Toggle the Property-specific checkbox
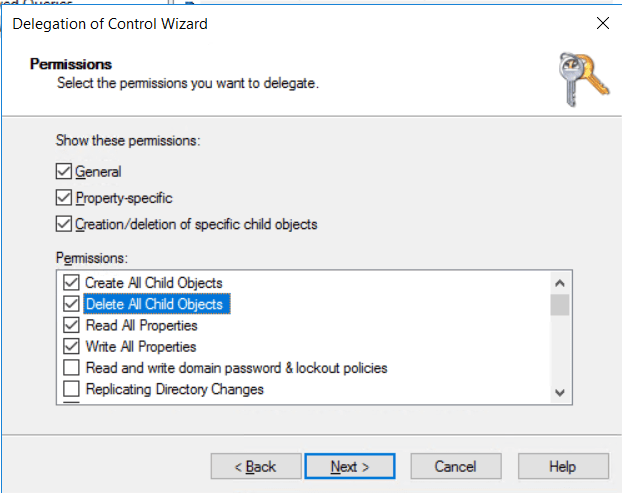622x493 pixels. tap(65, 198)
